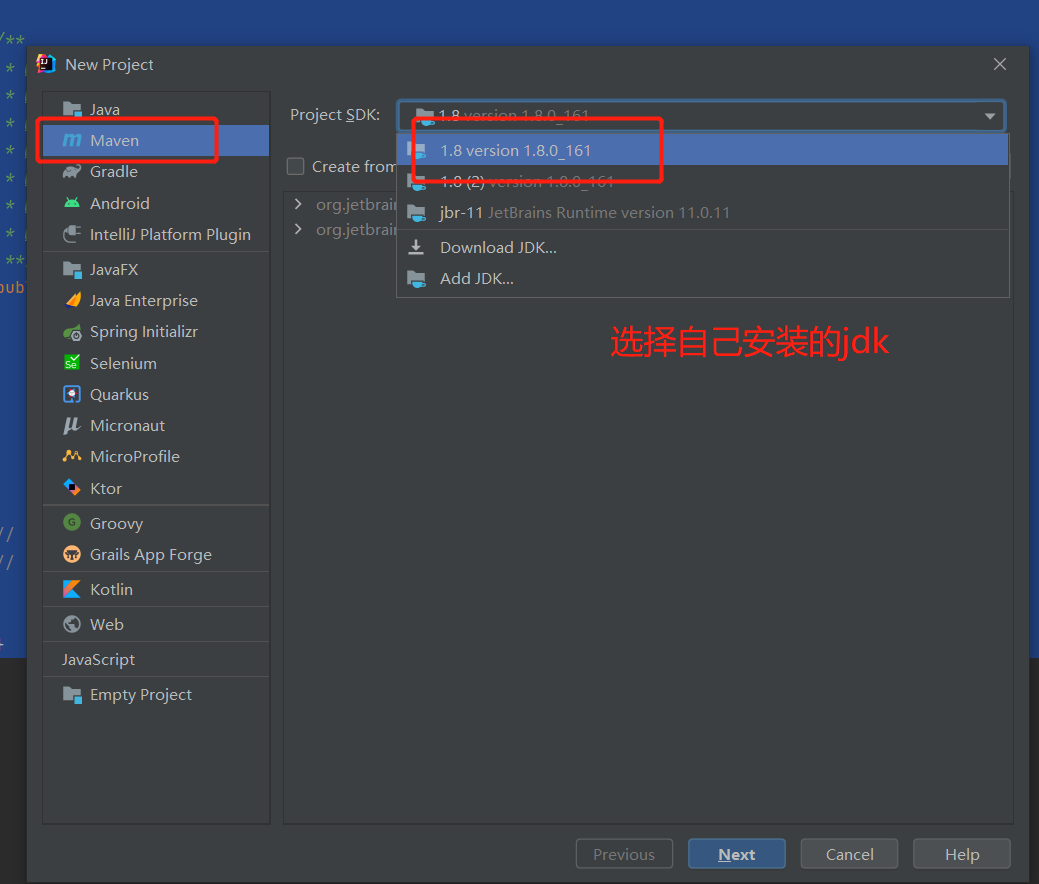Close the New Project dialog
The width and height of the screenshot is (1039, 884).
click(x=1000, y=64)
